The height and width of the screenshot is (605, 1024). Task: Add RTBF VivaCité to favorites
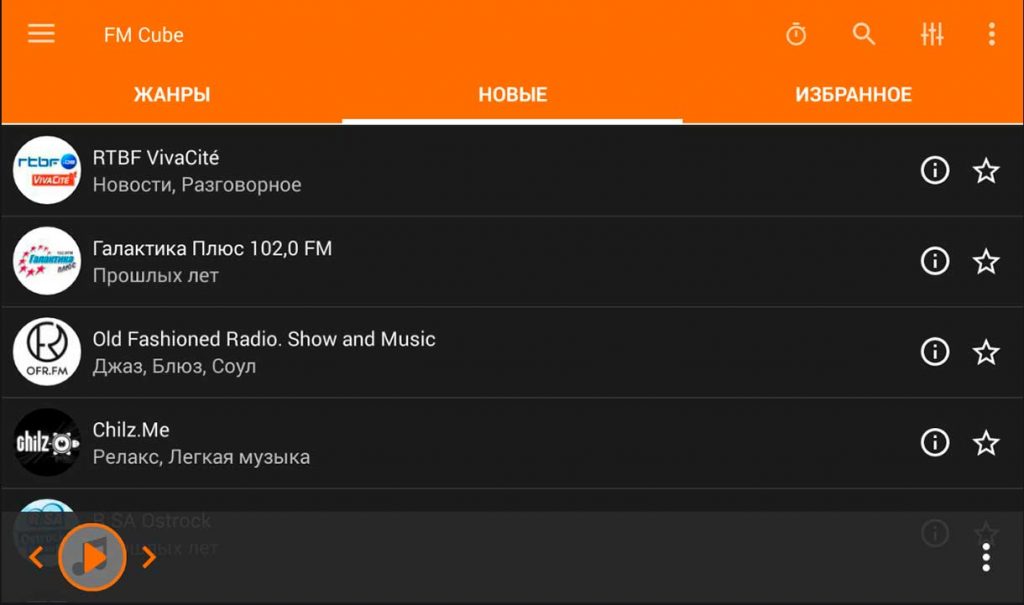click(985, 171)
